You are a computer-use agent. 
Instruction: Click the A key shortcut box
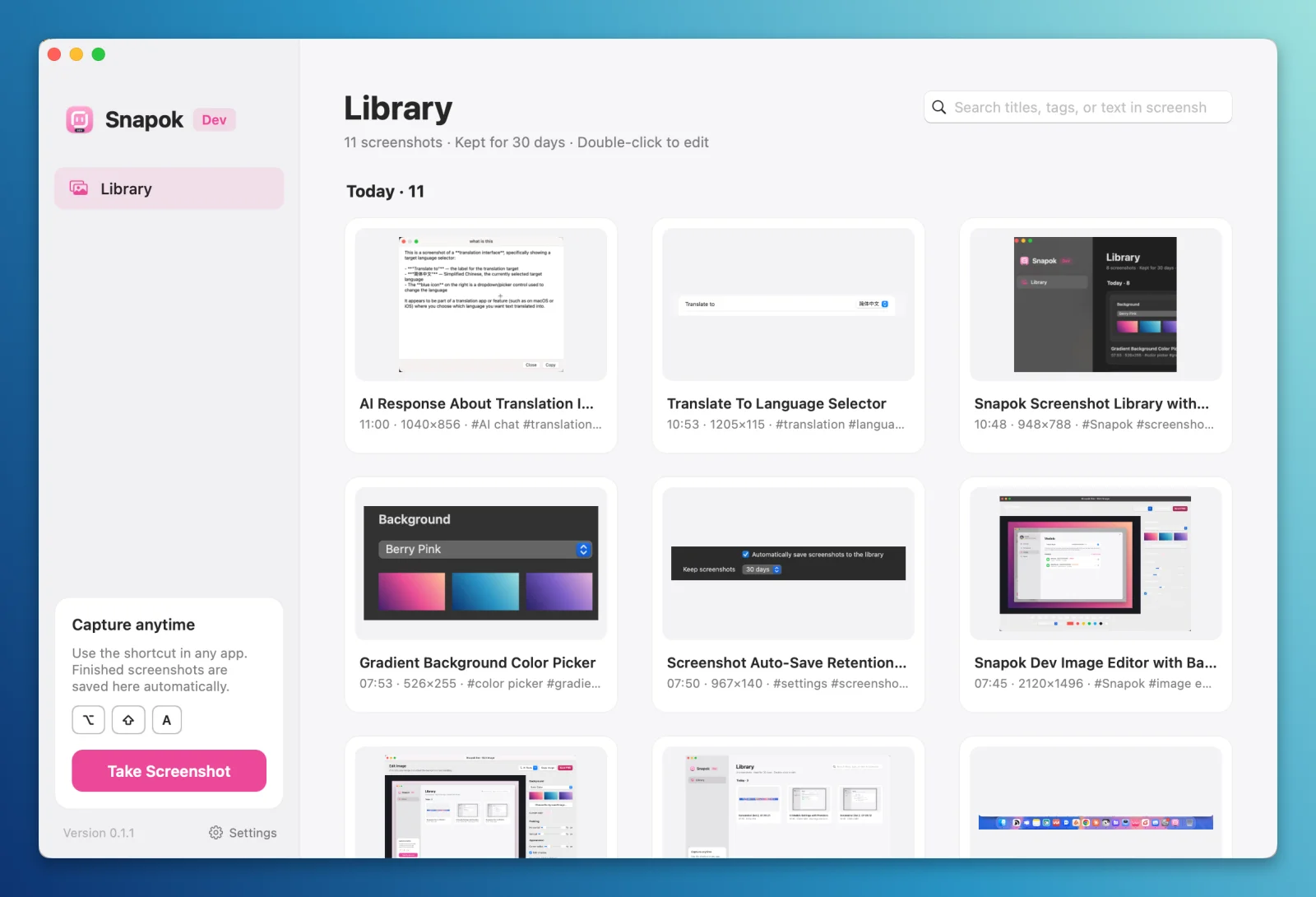point(167,720)
